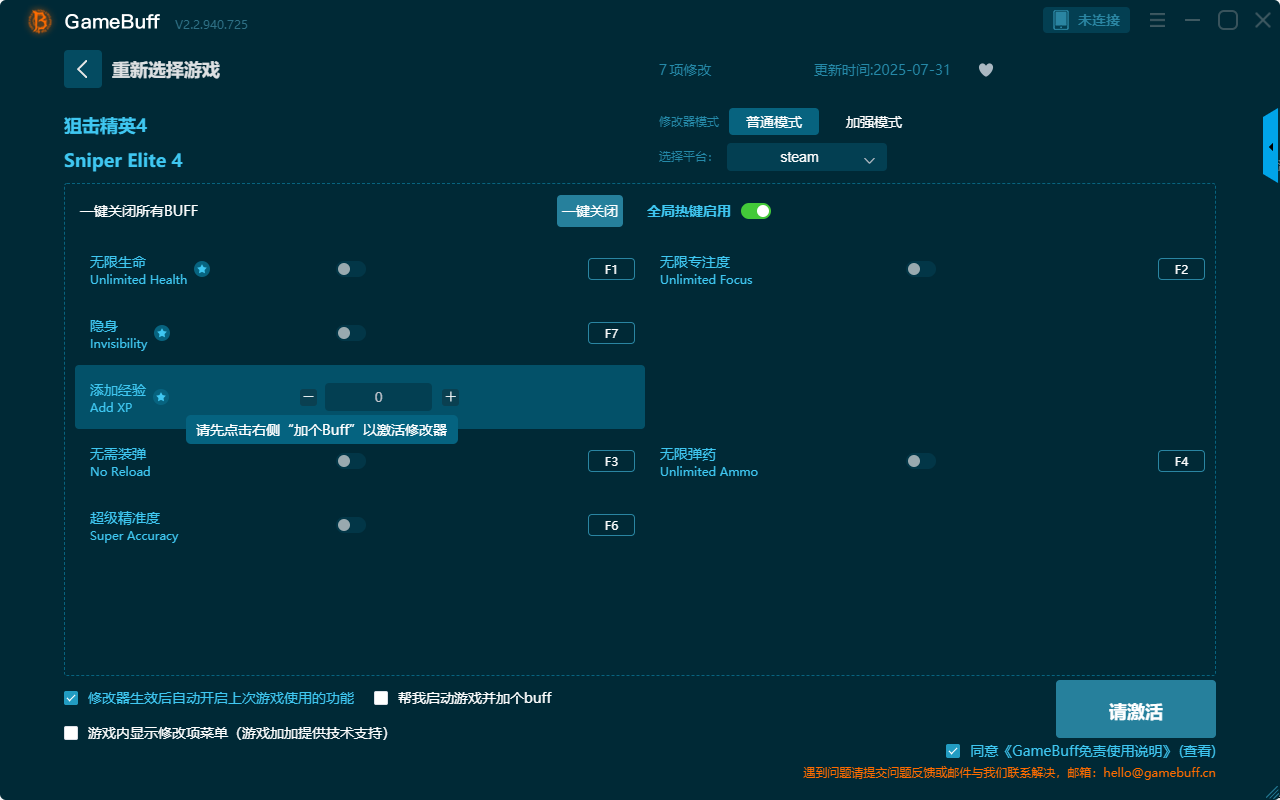This screenshot has width=1280, height=800.
Task: Click the 无限生命 Unlimited Health label
Action: pyautogui.click(x=139, y=270)
